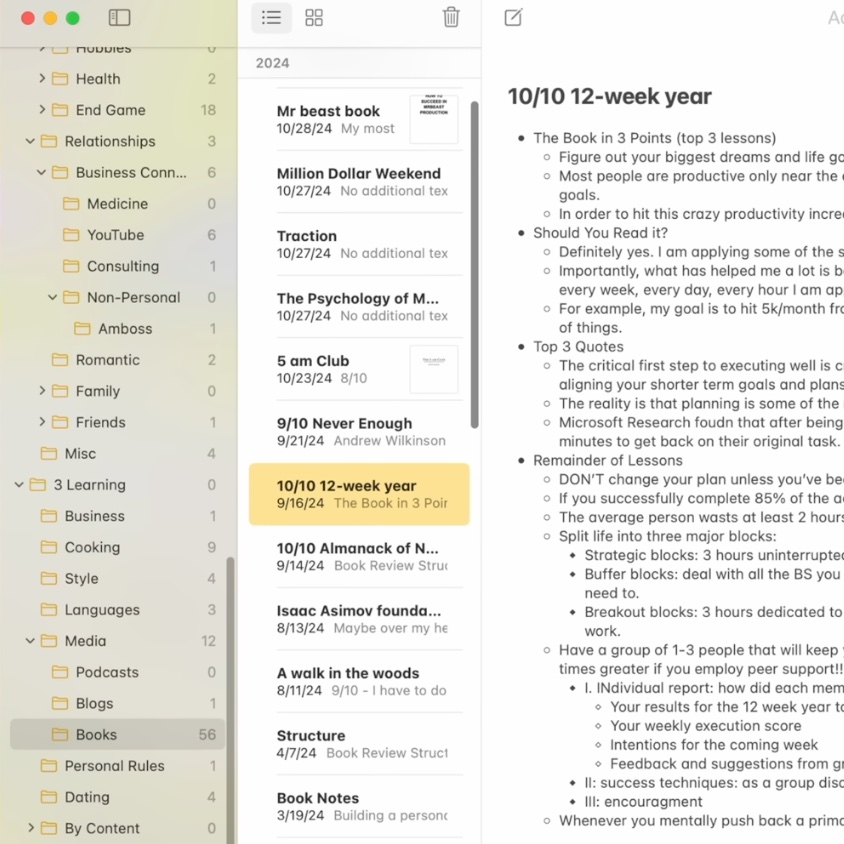Click the 2024 section header
844x844 pixels.
272,63
